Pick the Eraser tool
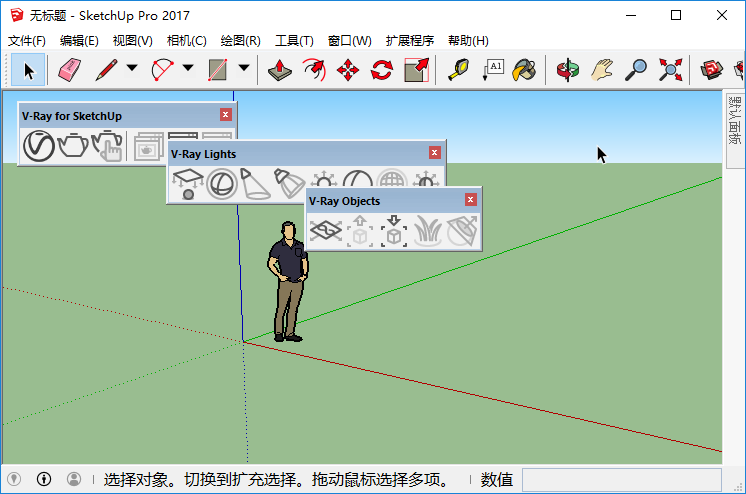This screenshot has width=746, height=494. click(x=69, y=70)
